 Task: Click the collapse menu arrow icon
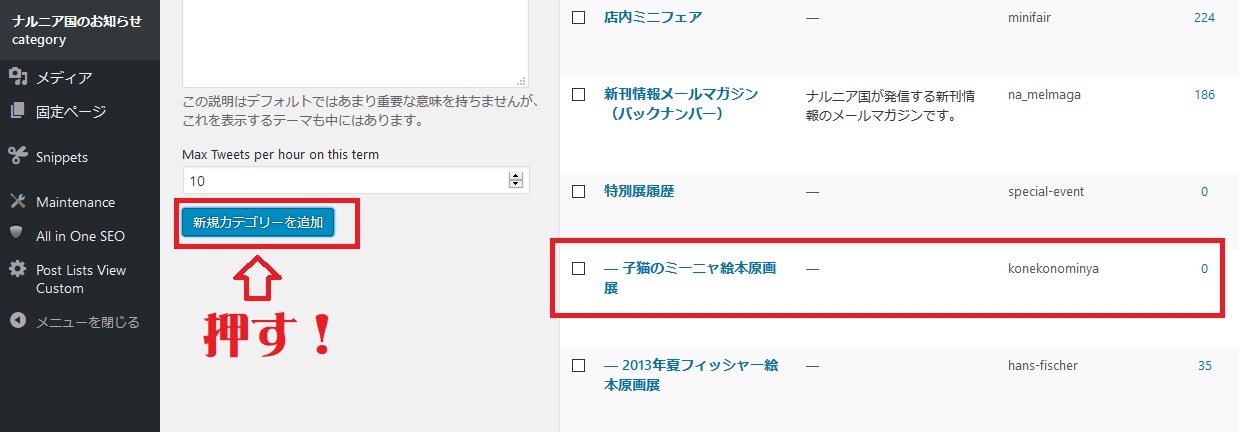17,321
